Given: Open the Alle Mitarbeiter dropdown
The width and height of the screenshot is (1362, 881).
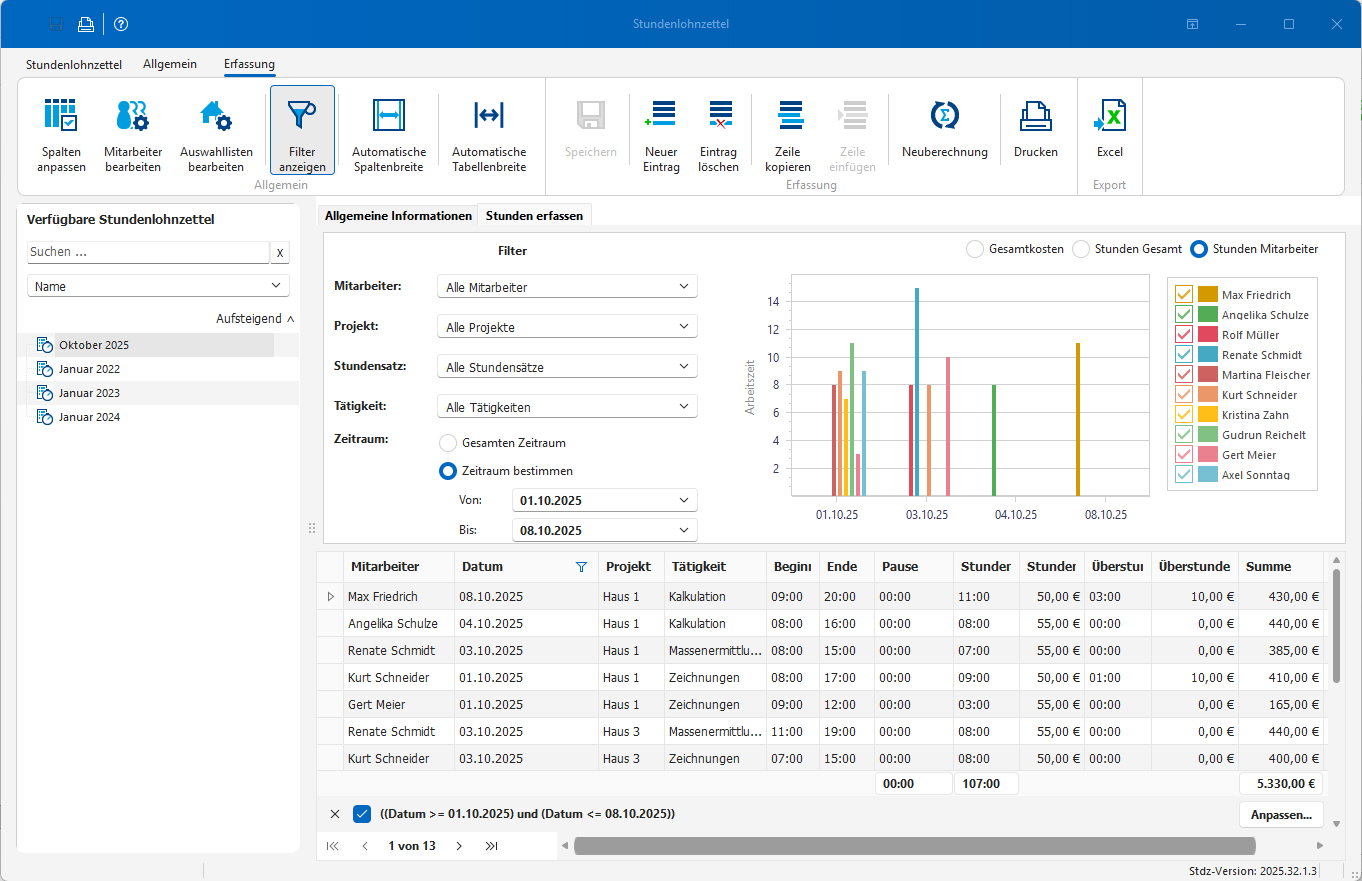Looking at the screenshot, I should [566, 285].
